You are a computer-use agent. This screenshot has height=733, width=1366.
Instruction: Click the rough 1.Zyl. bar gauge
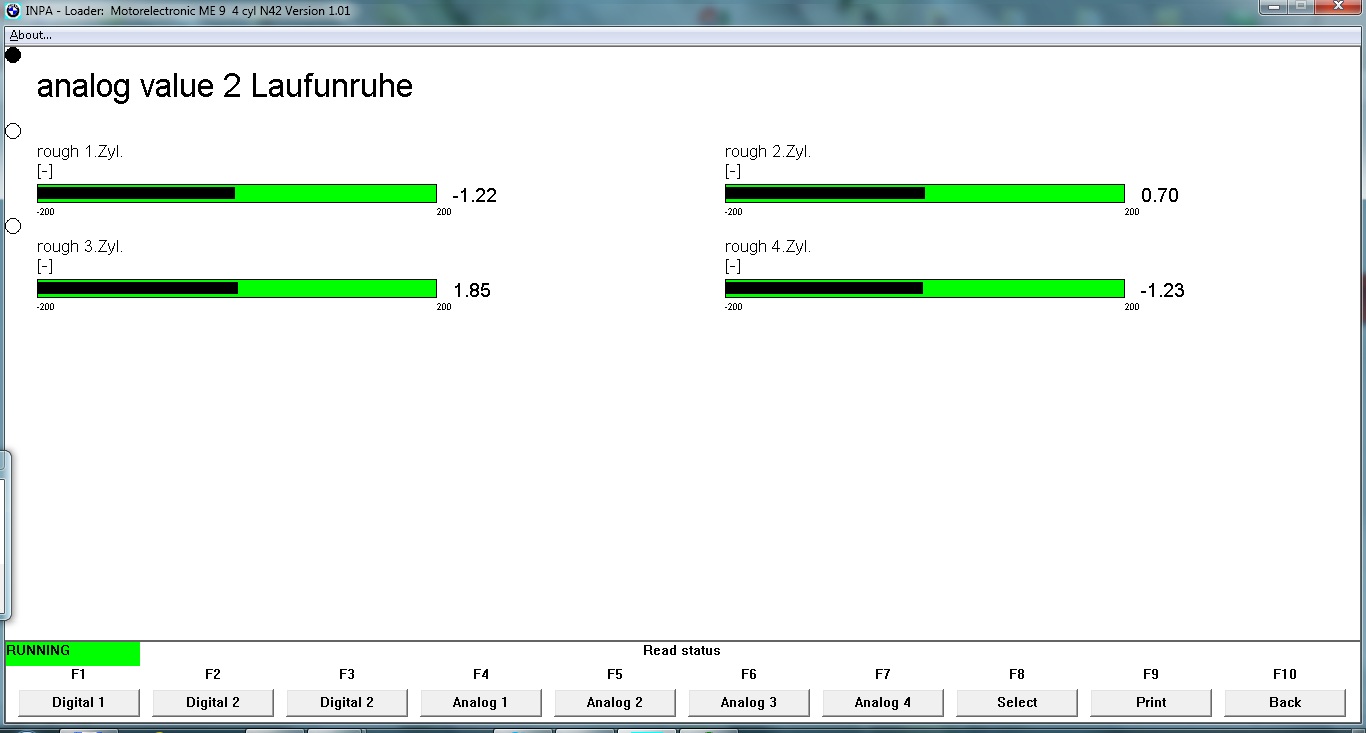point(237,193)
